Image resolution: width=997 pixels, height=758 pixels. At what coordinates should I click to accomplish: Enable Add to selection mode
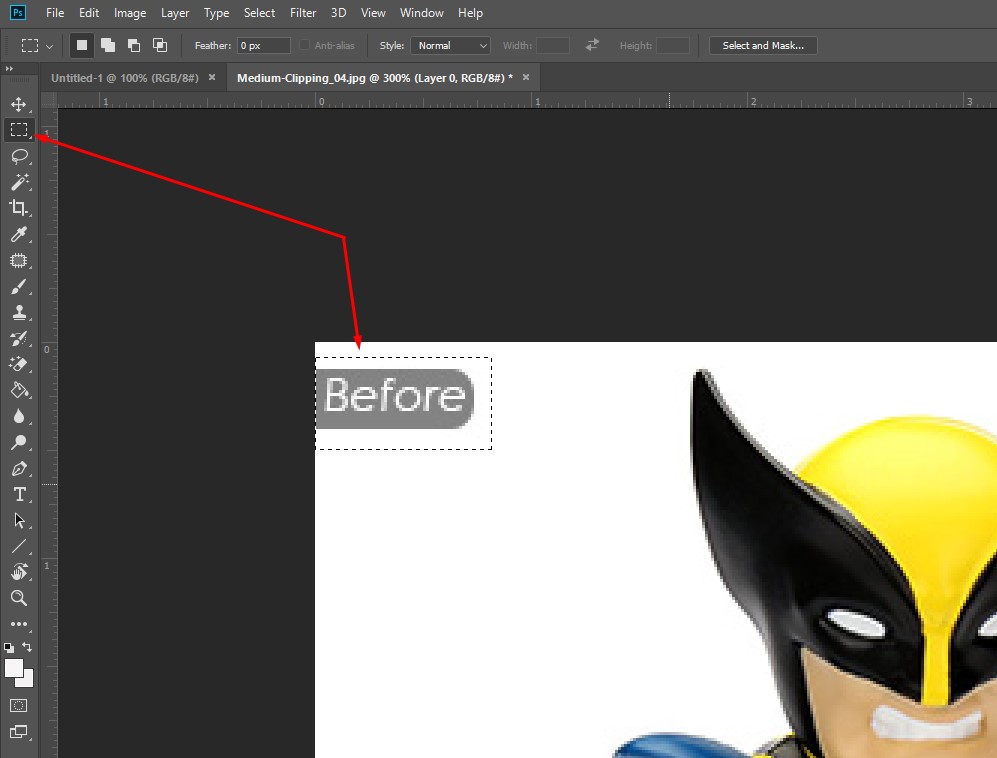pyautogui.click(x=107, y=46)
